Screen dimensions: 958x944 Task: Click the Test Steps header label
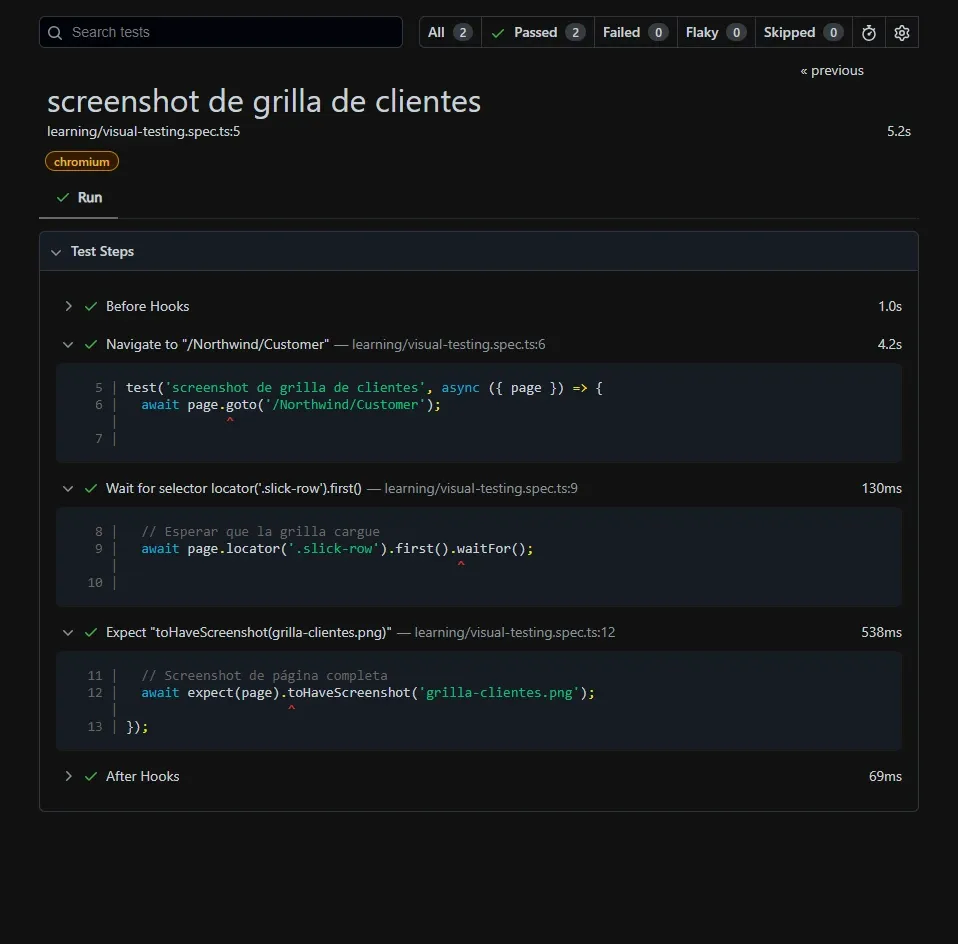pos(102,252)
